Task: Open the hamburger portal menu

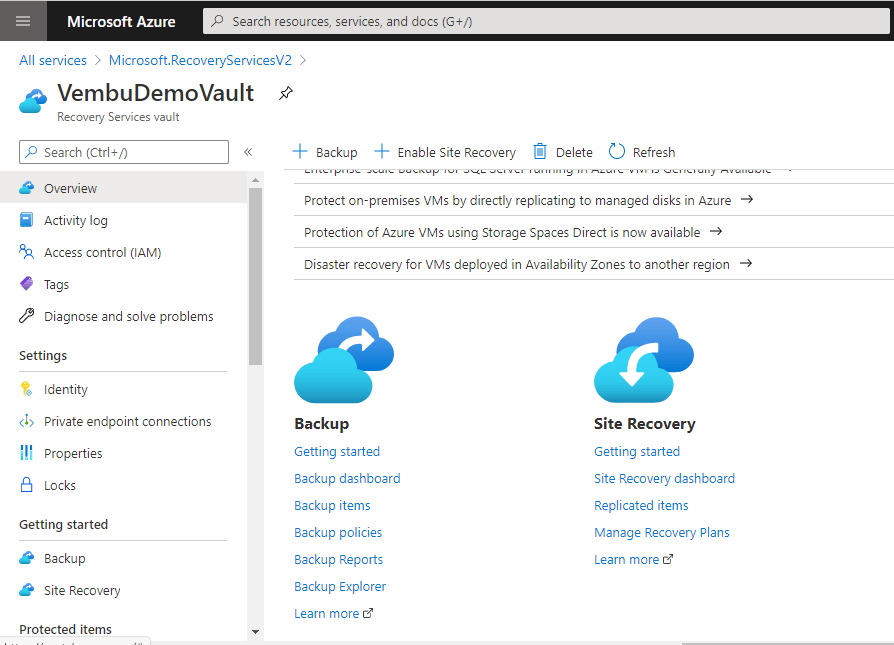Action: (x=23, y=21)
